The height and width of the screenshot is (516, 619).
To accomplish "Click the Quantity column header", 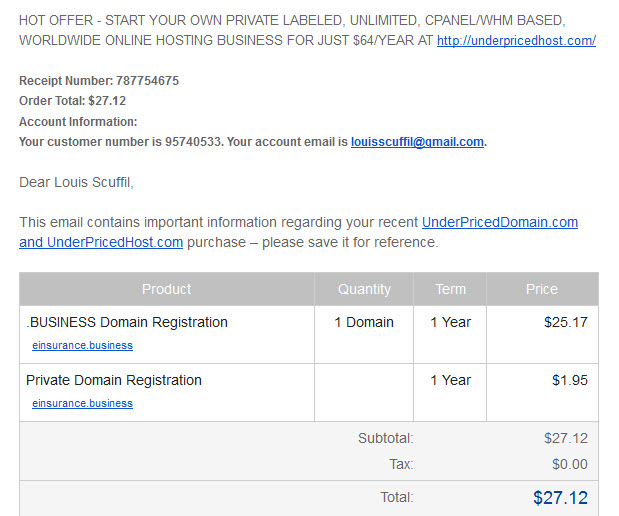I will (364, 289).
